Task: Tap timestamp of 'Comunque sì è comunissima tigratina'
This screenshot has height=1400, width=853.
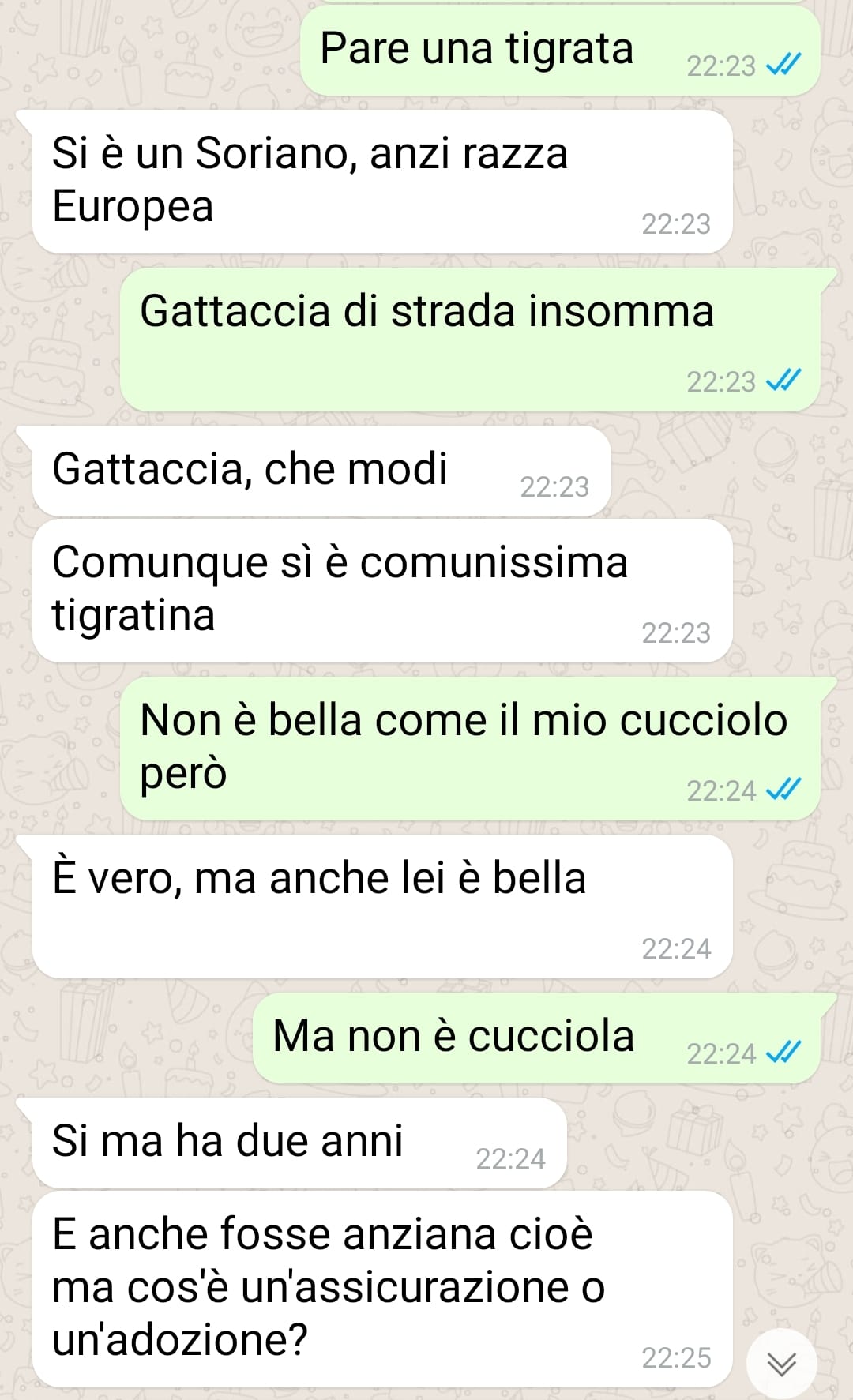Action: [x=676, y=632]
